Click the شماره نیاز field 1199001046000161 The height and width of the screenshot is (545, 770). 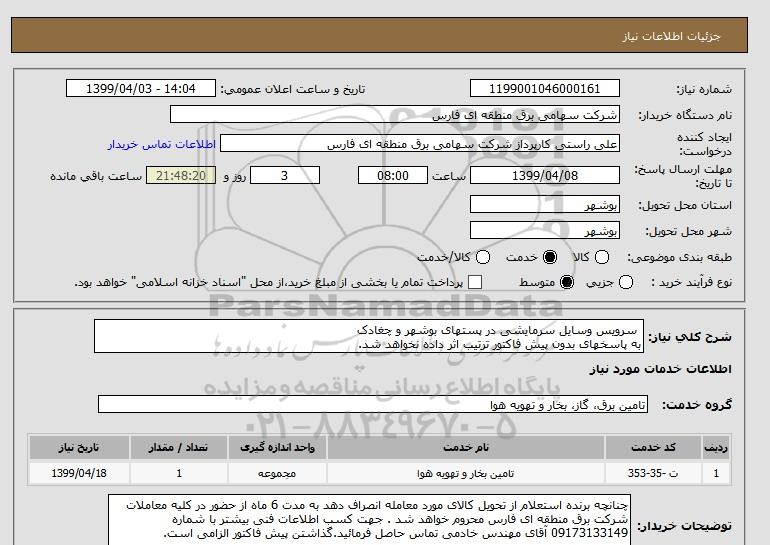click(x=545, y=88)
